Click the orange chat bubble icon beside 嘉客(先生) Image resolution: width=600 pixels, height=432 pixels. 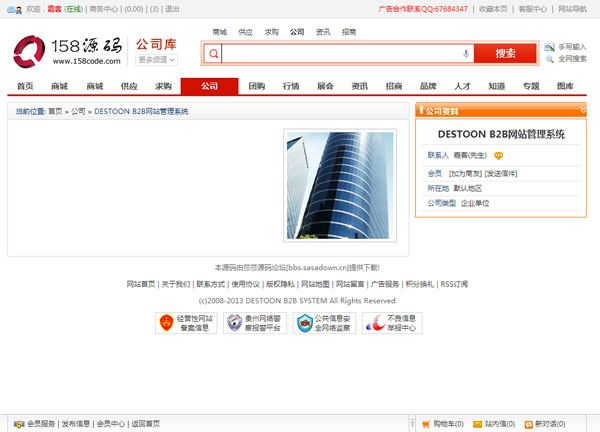click(498, 155)
